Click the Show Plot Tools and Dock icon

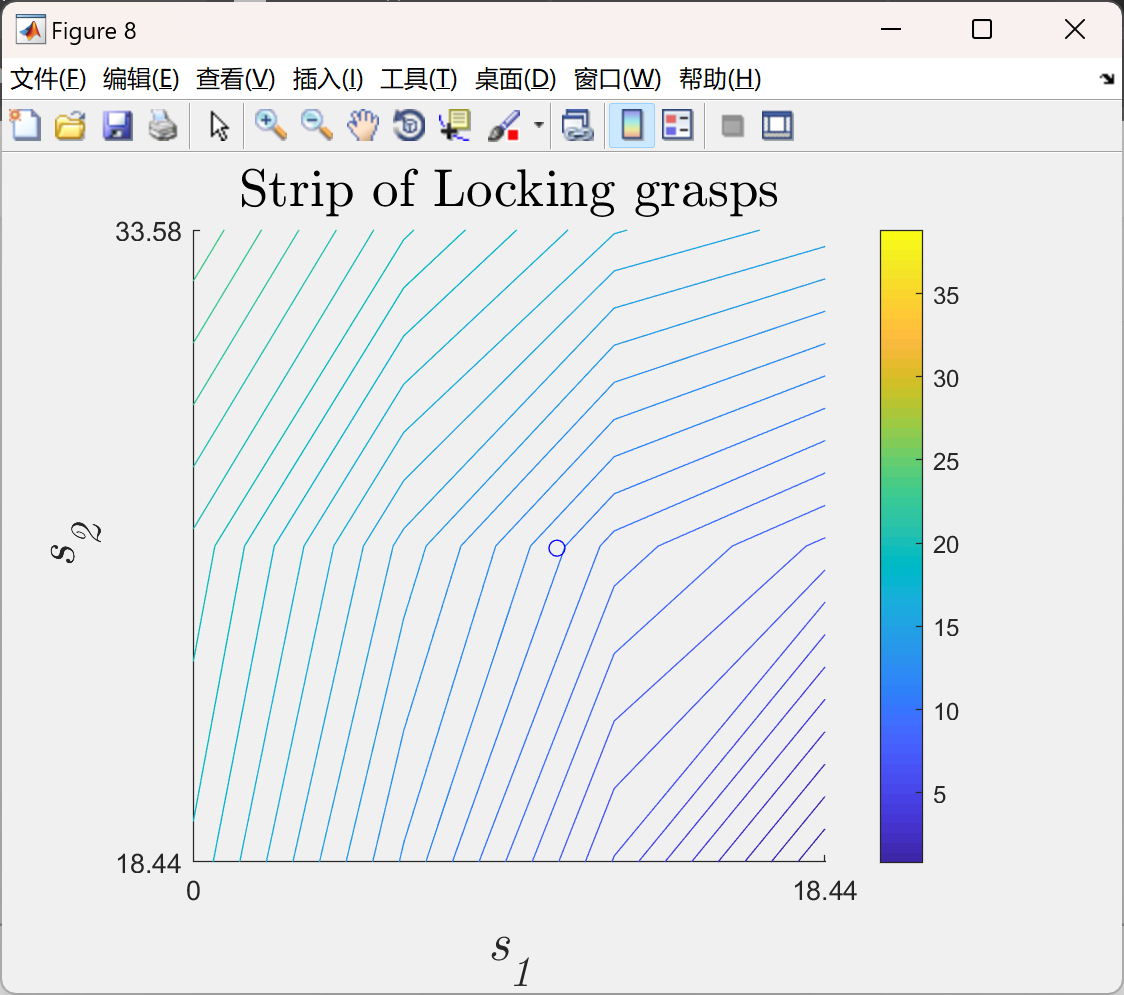pyautogui.click(x=777, y=125)
